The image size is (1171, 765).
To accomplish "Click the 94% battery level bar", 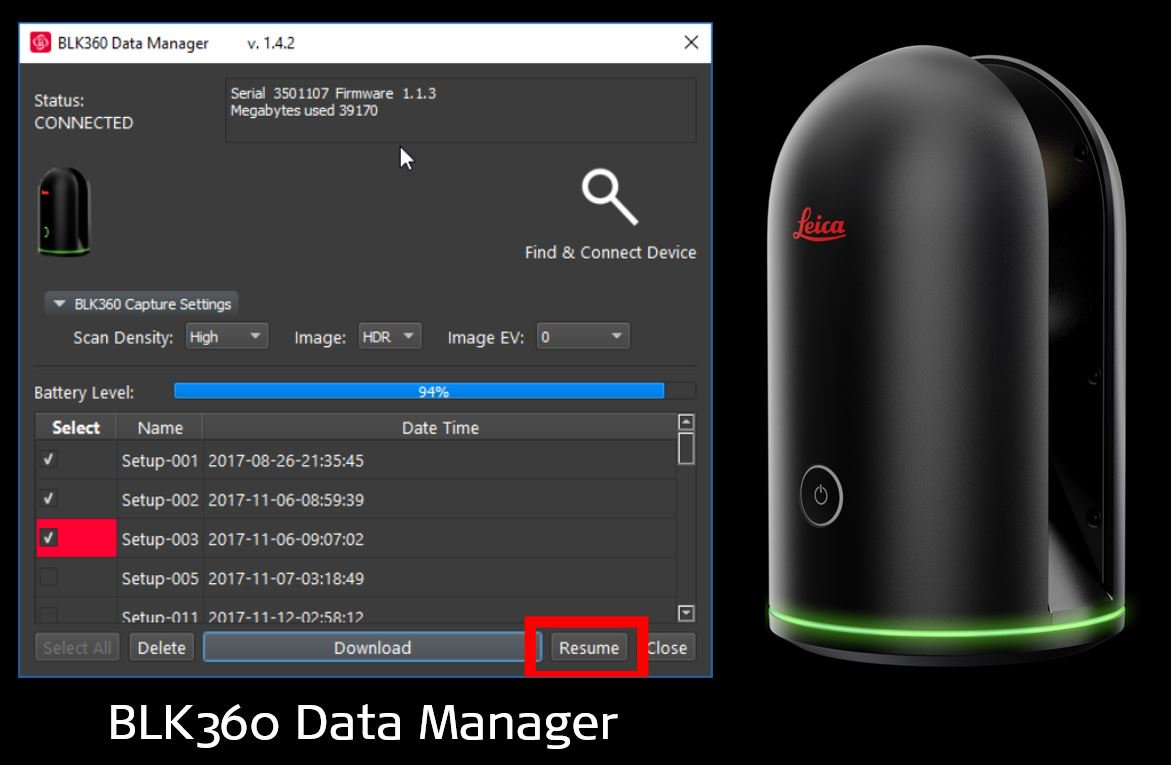I will [434, 391].
